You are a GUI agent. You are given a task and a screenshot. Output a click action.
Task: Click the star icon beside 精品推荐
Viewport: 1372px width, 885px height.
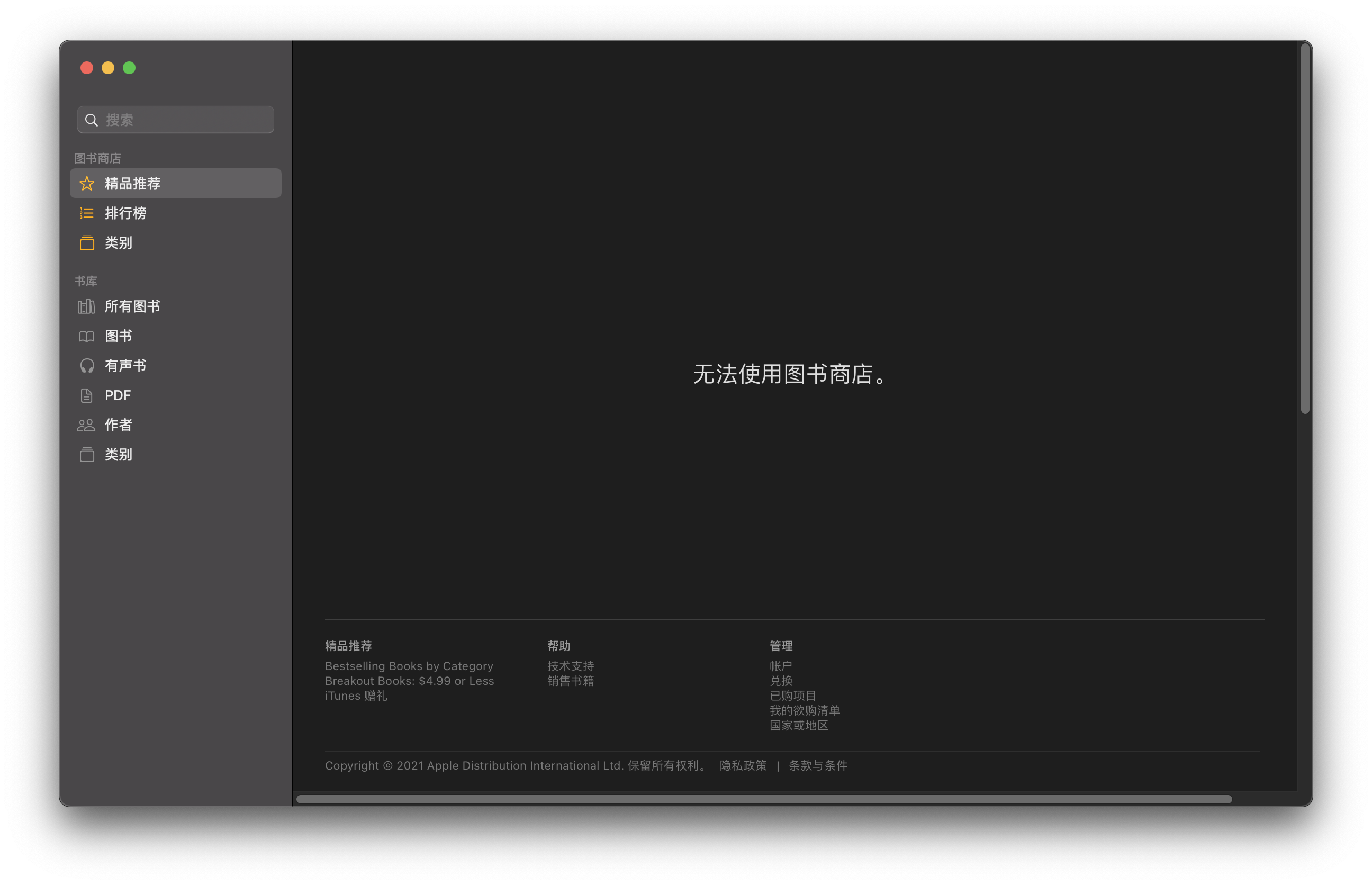[x=87, y=183]
